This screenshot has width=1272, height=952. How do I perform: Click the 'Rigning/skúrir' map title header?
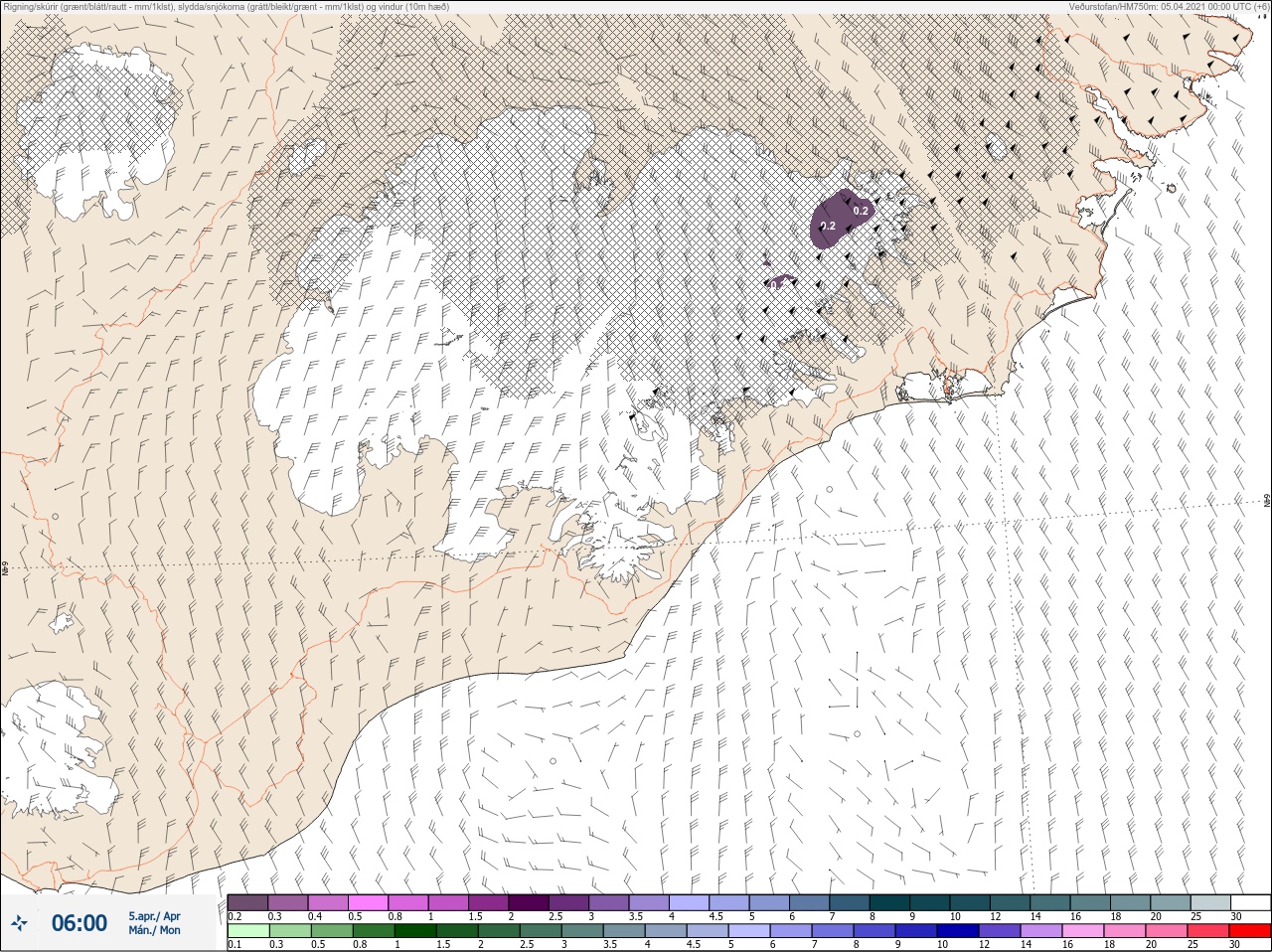click(x=227, y=7)
